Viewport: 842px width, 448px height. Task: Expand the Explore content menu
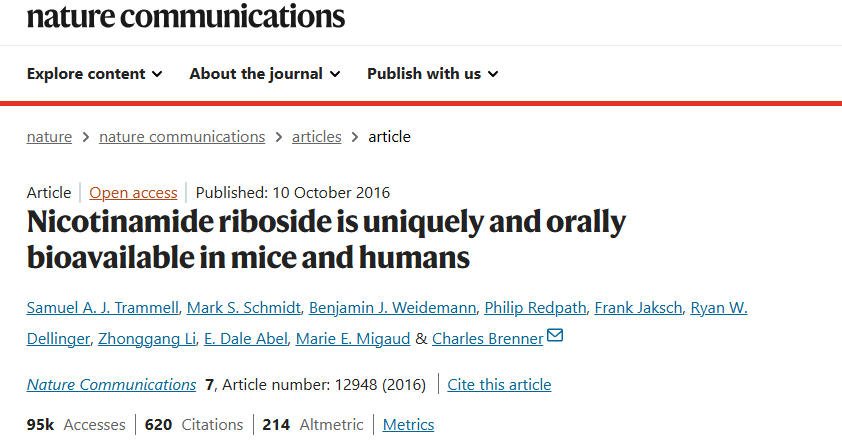94,74
